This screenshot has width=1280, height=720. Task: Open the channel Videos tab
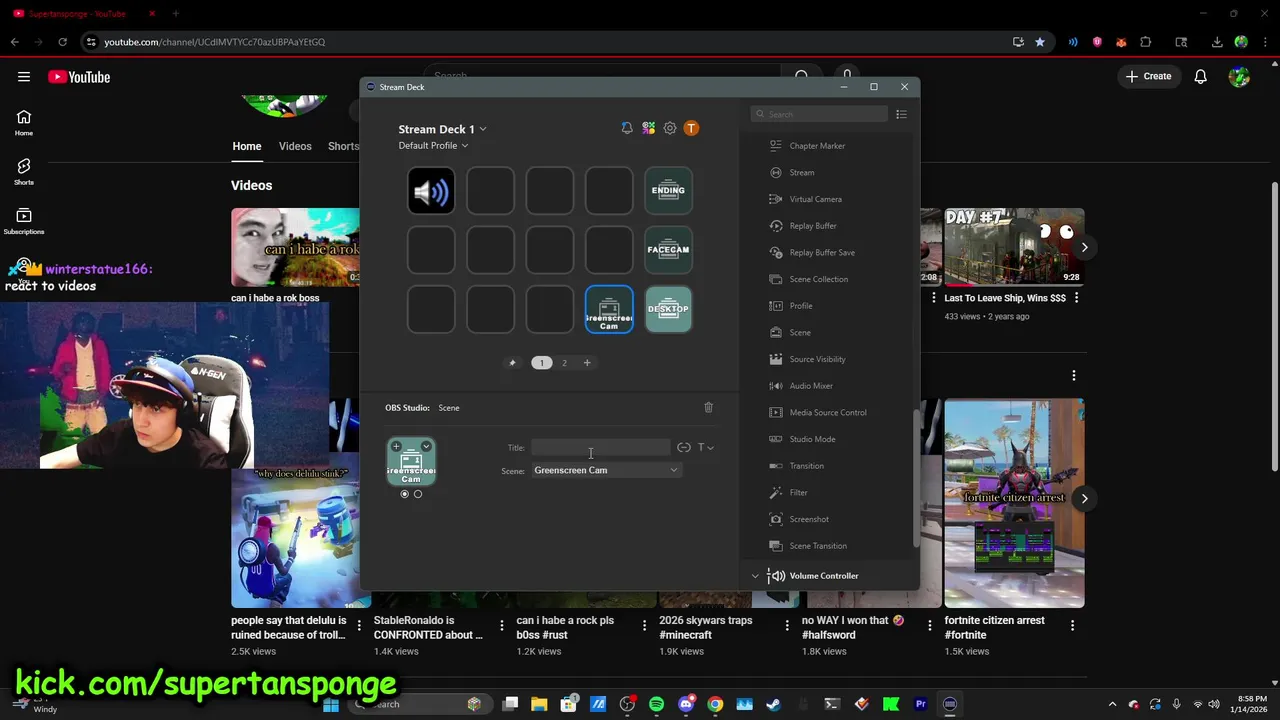(x=295, y=146)
